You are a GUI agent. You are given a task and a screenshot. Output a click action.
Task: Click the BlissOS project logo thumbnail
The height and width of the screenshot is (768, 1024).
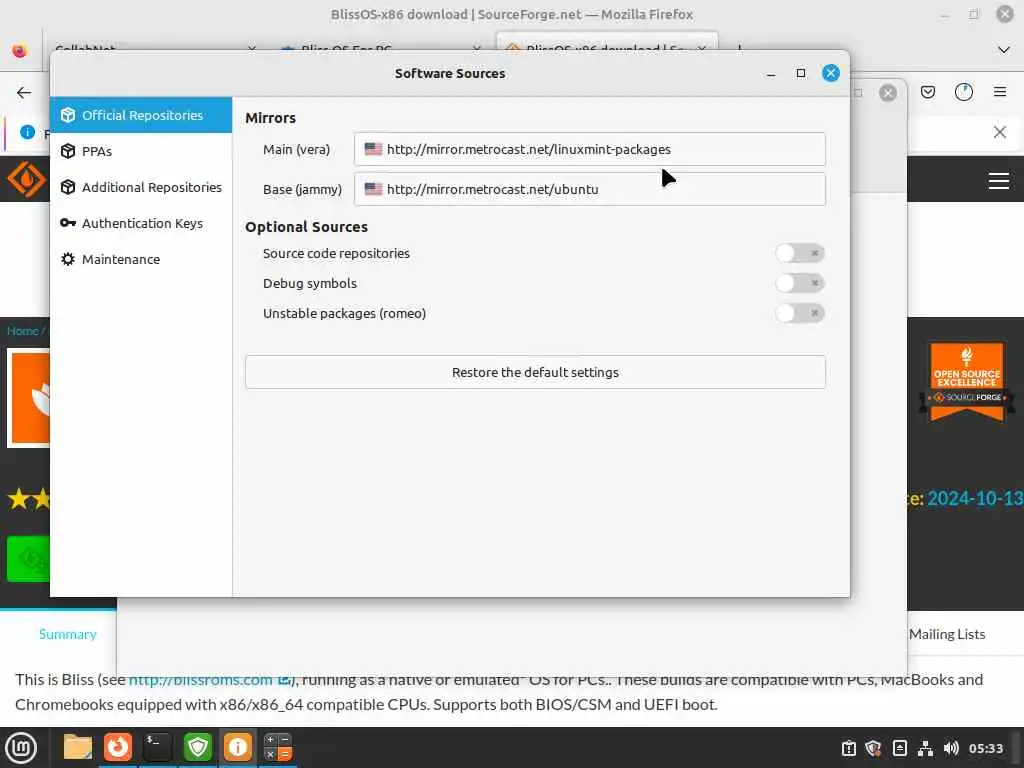29,398
